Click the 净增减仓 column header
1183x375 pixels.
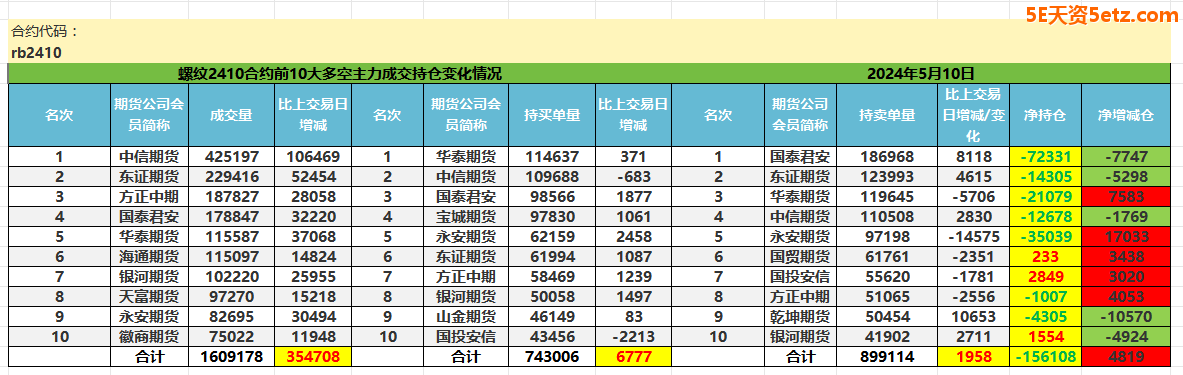click(1126, 115)
